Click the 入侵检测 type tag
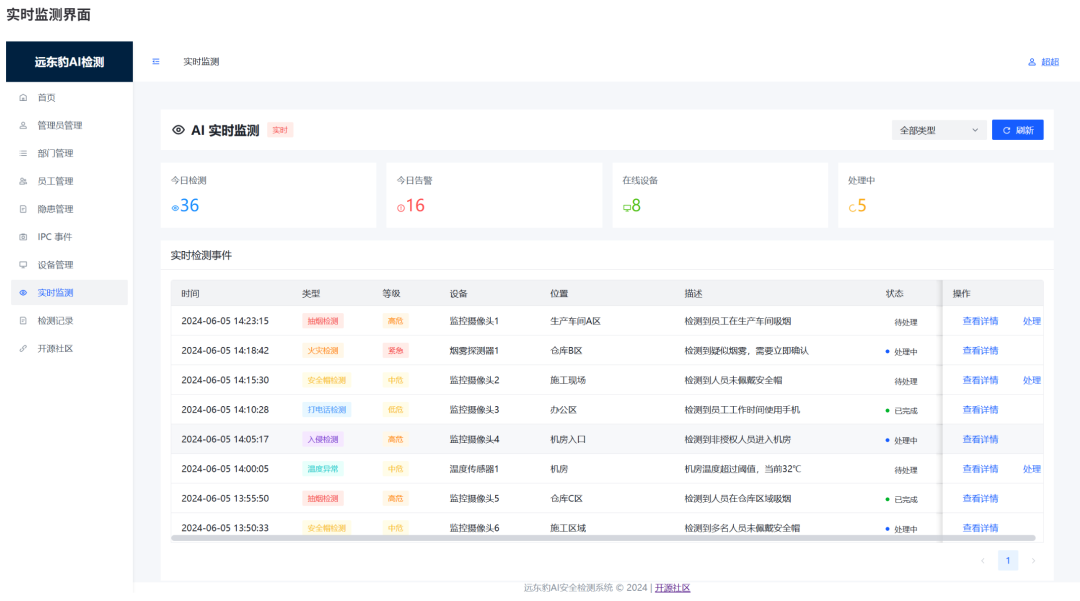The image size is (1080, 601). 323,439
